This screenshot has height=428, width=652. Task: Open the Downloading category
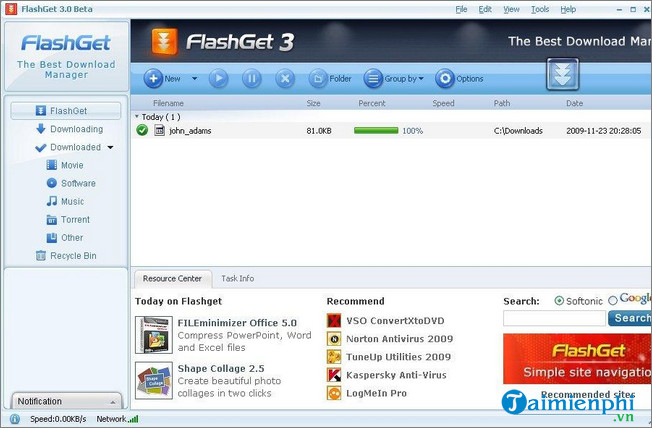[69, 129]
